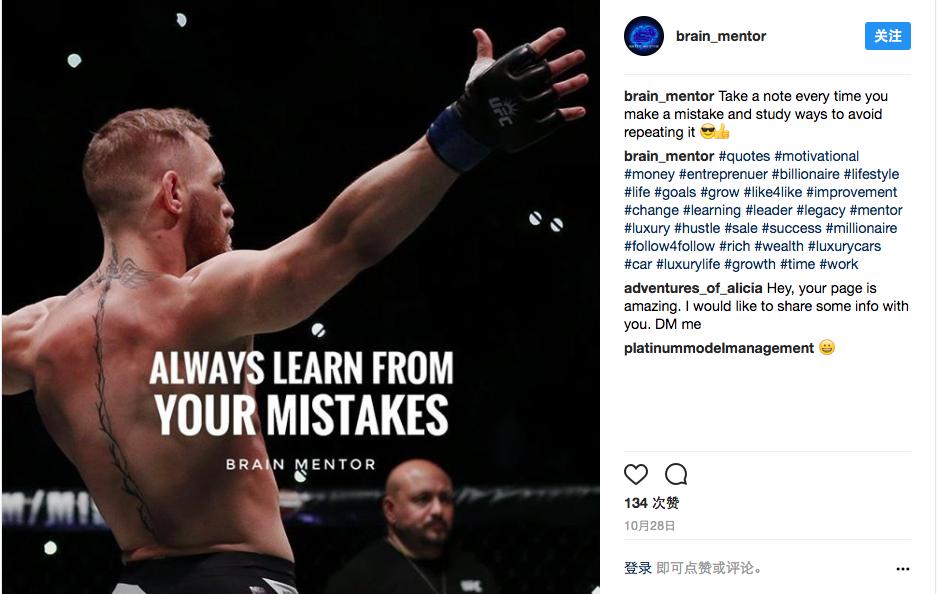Viewport: 937px width, 594px height.
Task: Visit adventures_of_alicia commenter profile
Action: pos(693,288)
